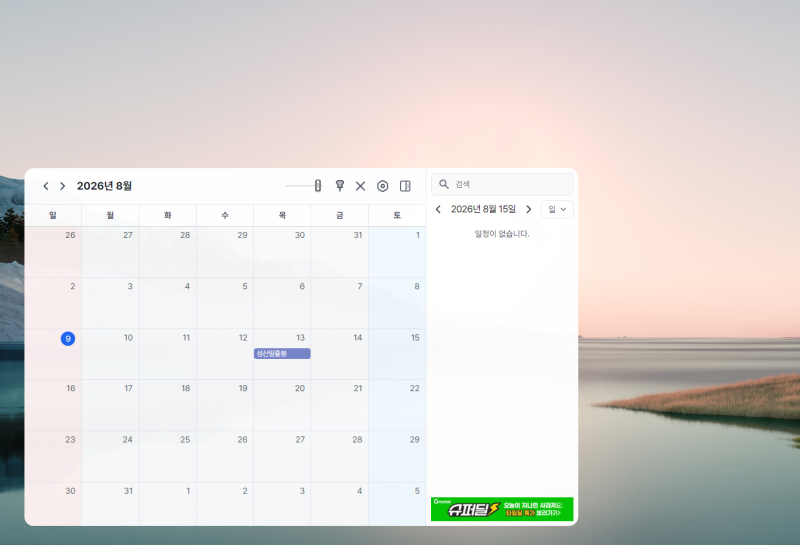This screenshot has width=800, height=545.
Task: Select August 10 date cell
Action: pyautogui.click(x=110, y=354)
